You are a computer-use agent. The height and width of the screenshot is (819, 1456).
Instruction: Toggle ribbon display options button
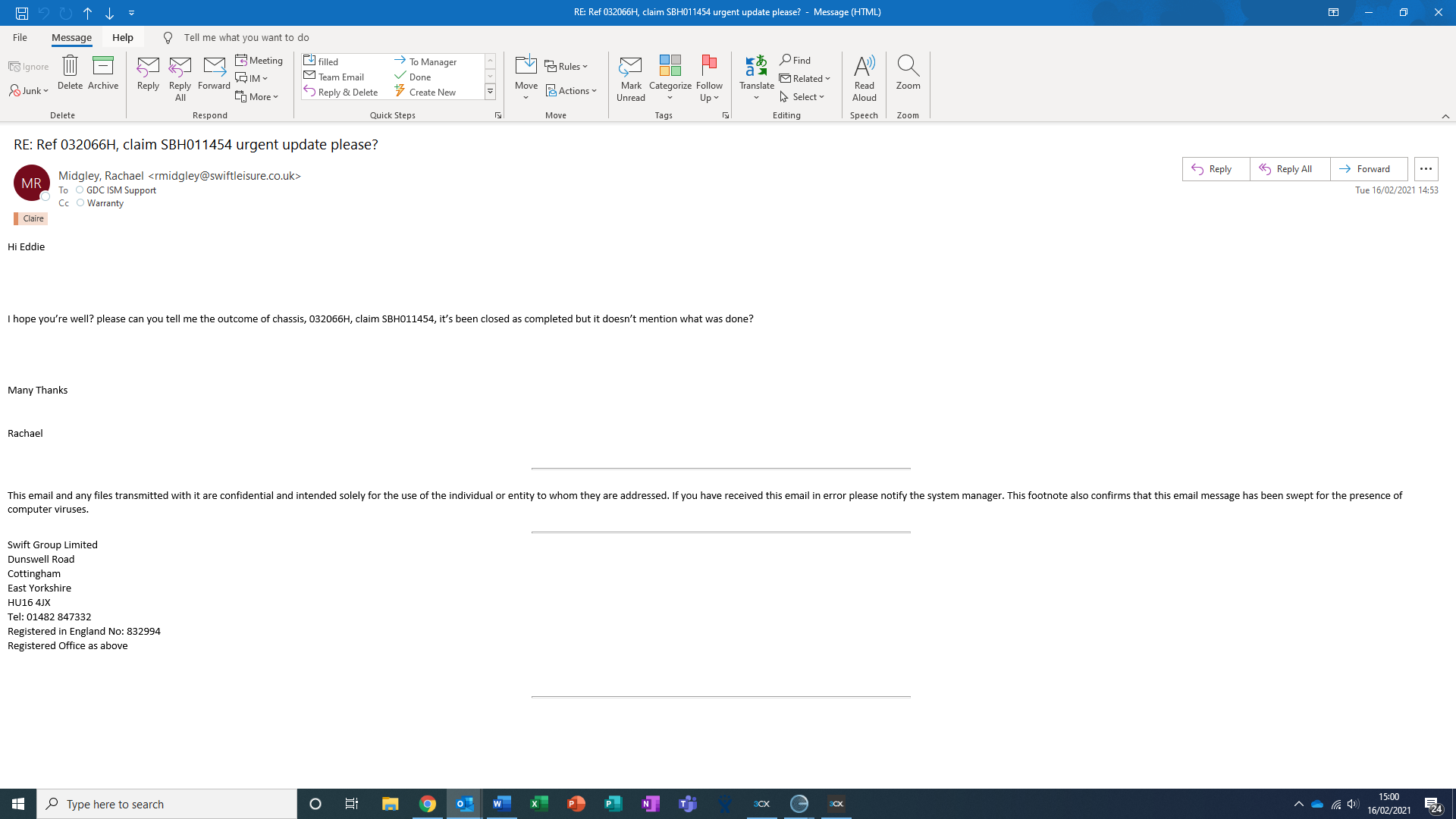[1333, 12]
